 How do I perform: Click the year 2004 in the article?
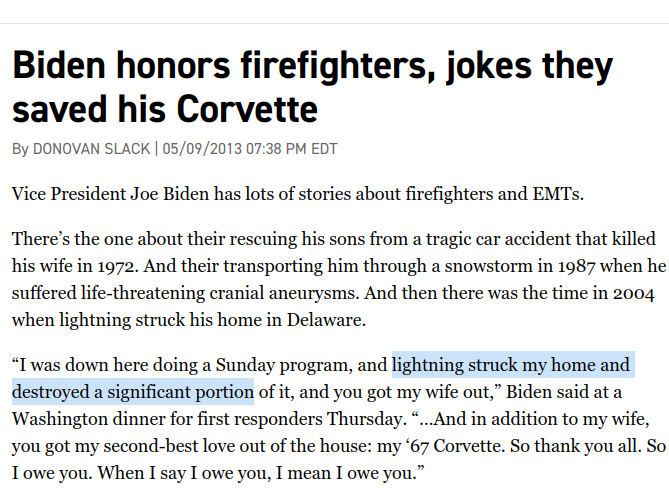coord(634,293)
